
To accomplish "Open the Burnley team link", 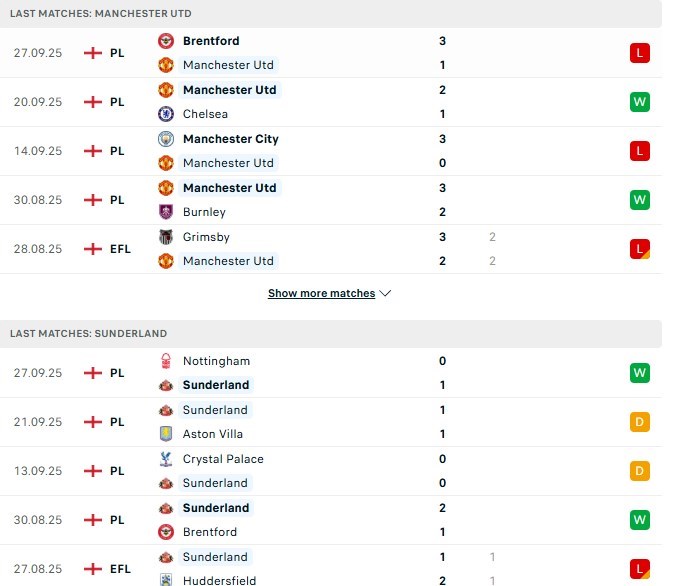I will [x=204, y=212].
